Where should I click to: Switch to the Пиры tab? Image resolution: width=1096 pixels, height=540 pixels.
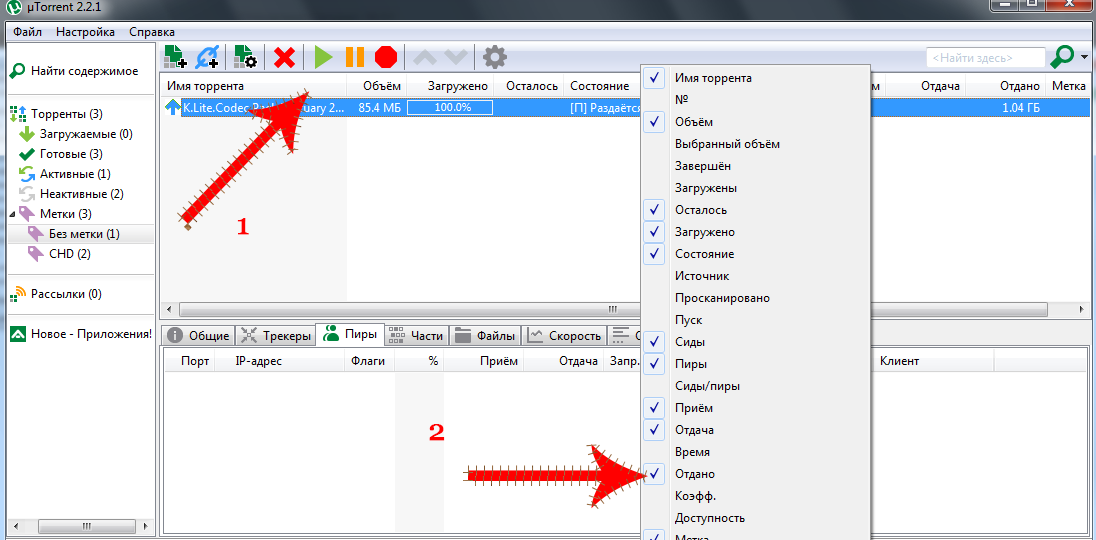[350, 335]
